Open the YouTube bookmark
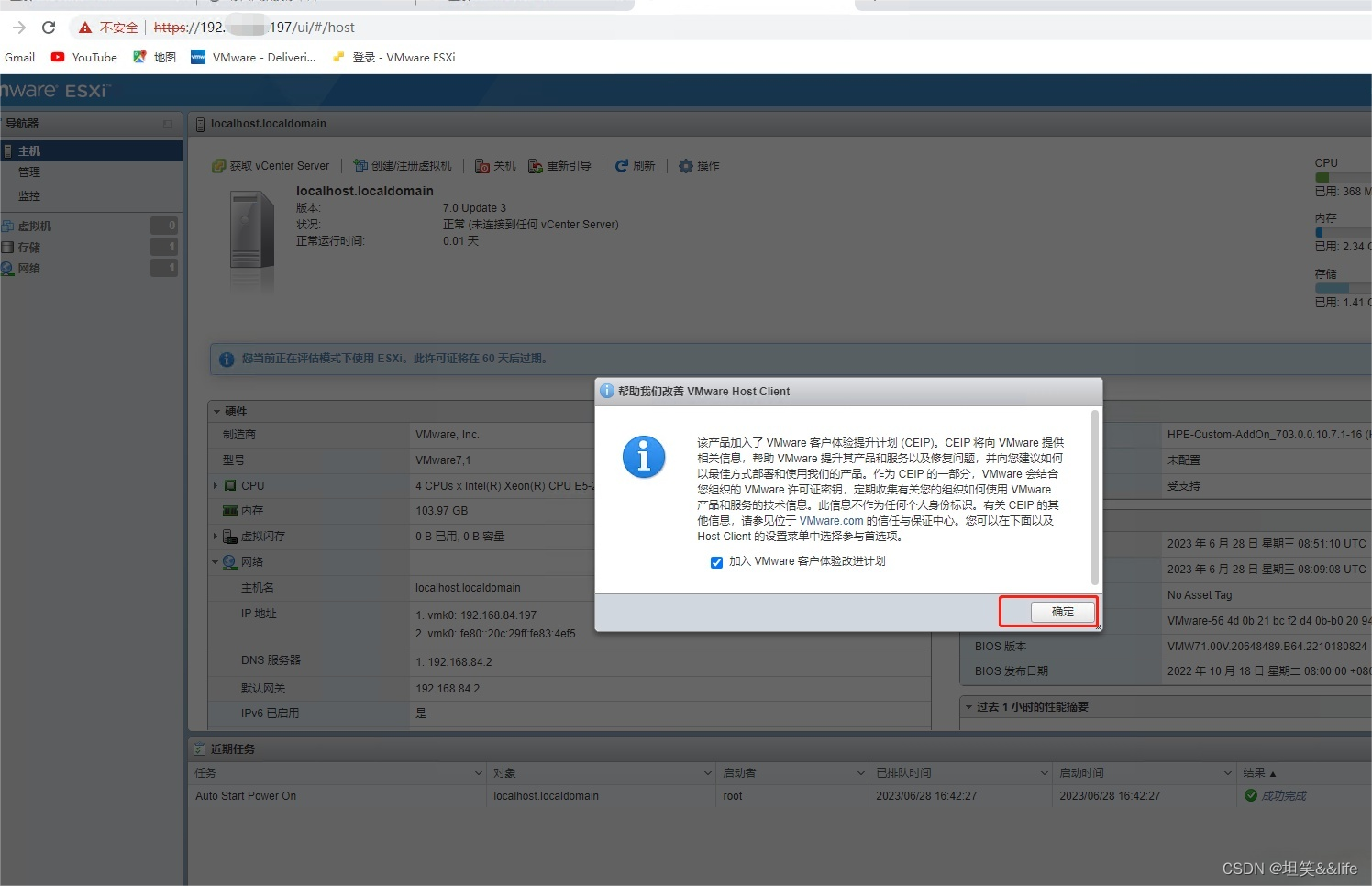 [x=84, y=57]
